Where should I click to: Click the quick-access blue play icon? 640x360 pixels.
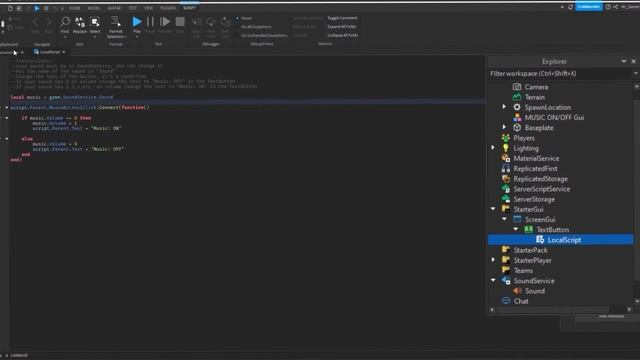tap(37, 8)
